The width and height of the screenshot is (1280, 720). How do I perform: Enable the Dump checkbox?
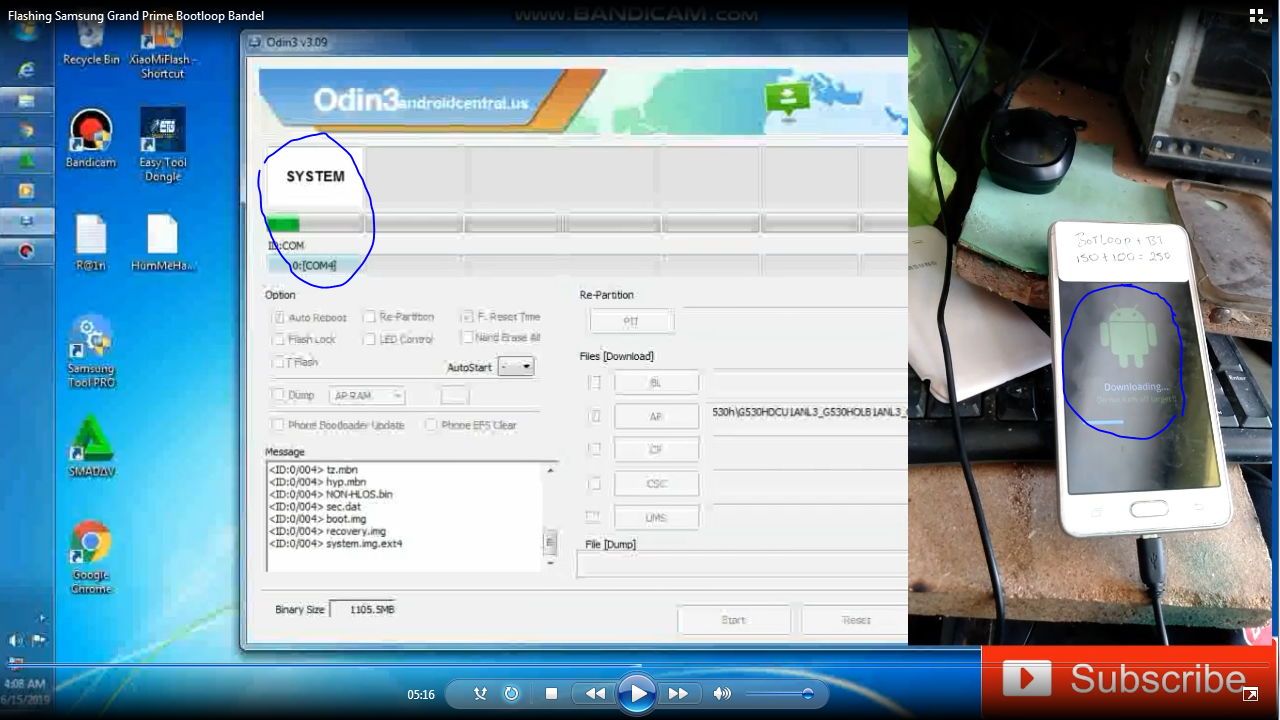(x=279, y=395)
